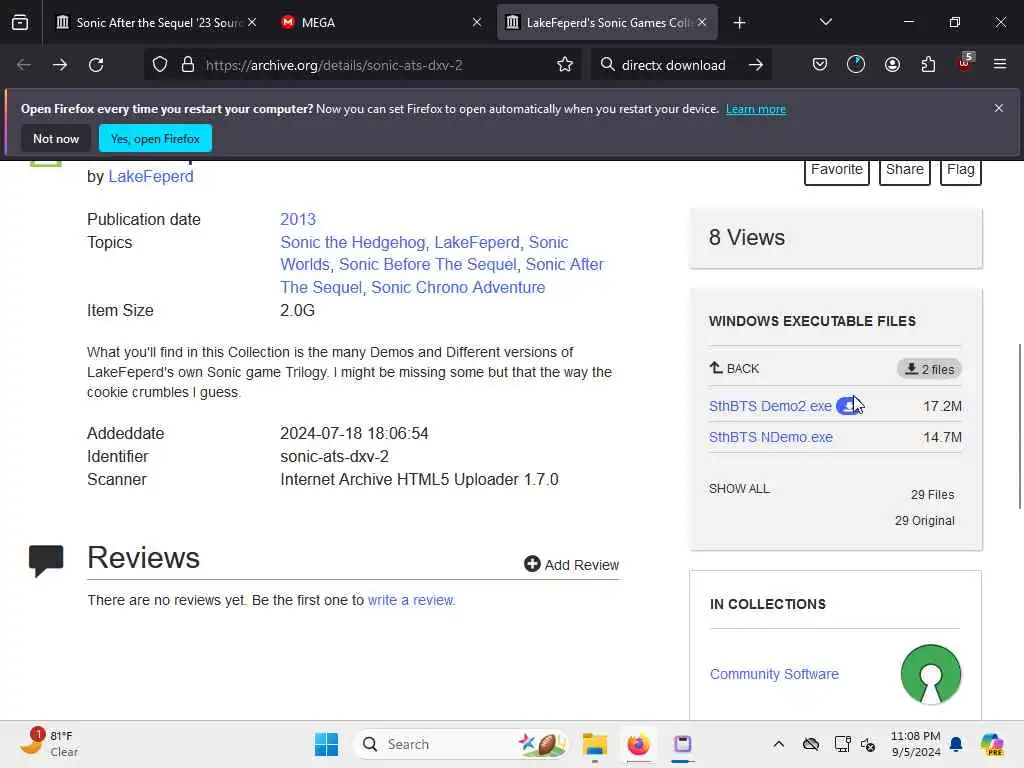Click the Flag button
Viewport: 1024px width, 768px height.
pyautogui.click(x=961, y=171)
